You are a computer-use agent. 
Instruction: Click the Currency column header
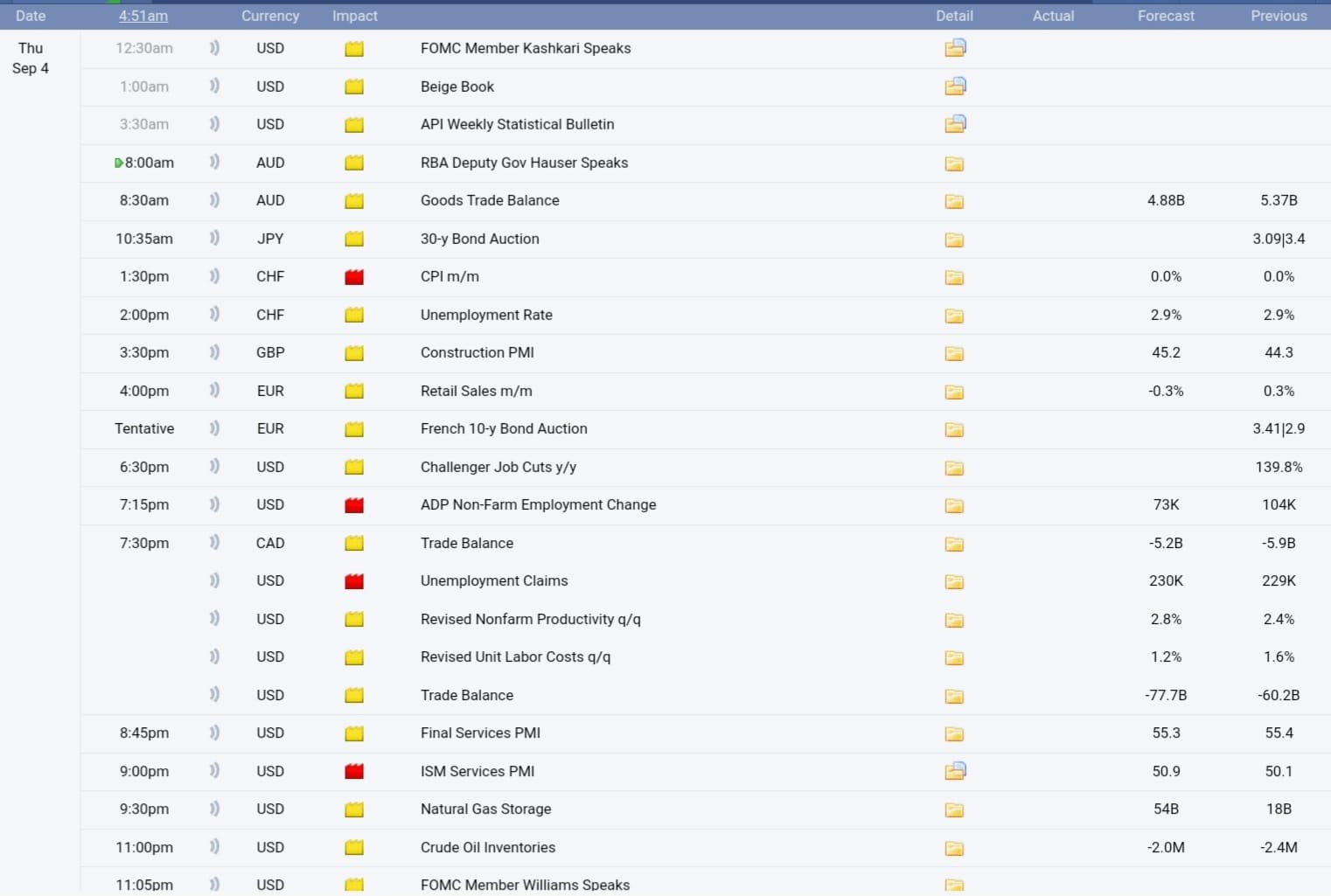(x=270, y=16)
